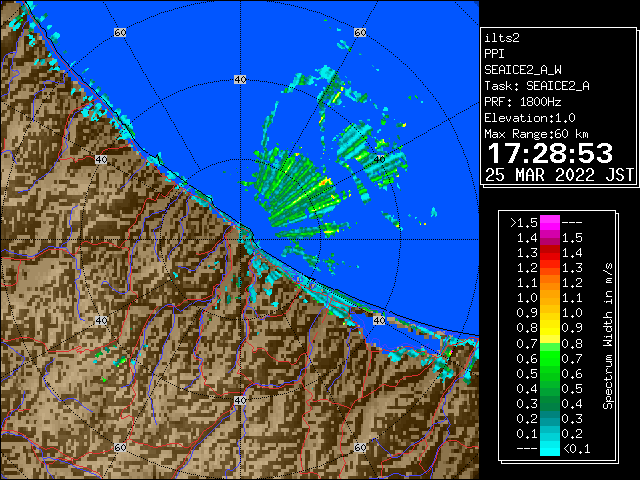Click the '<0.1' legend label

pos(577,449)
